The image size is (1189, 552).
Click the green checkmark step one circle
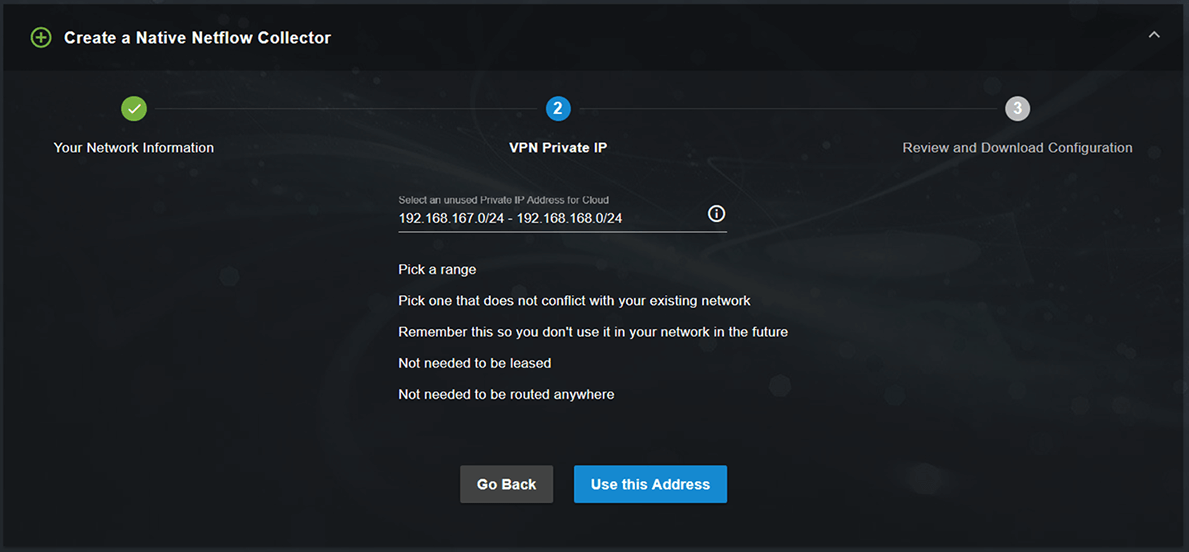click(134, 108)
